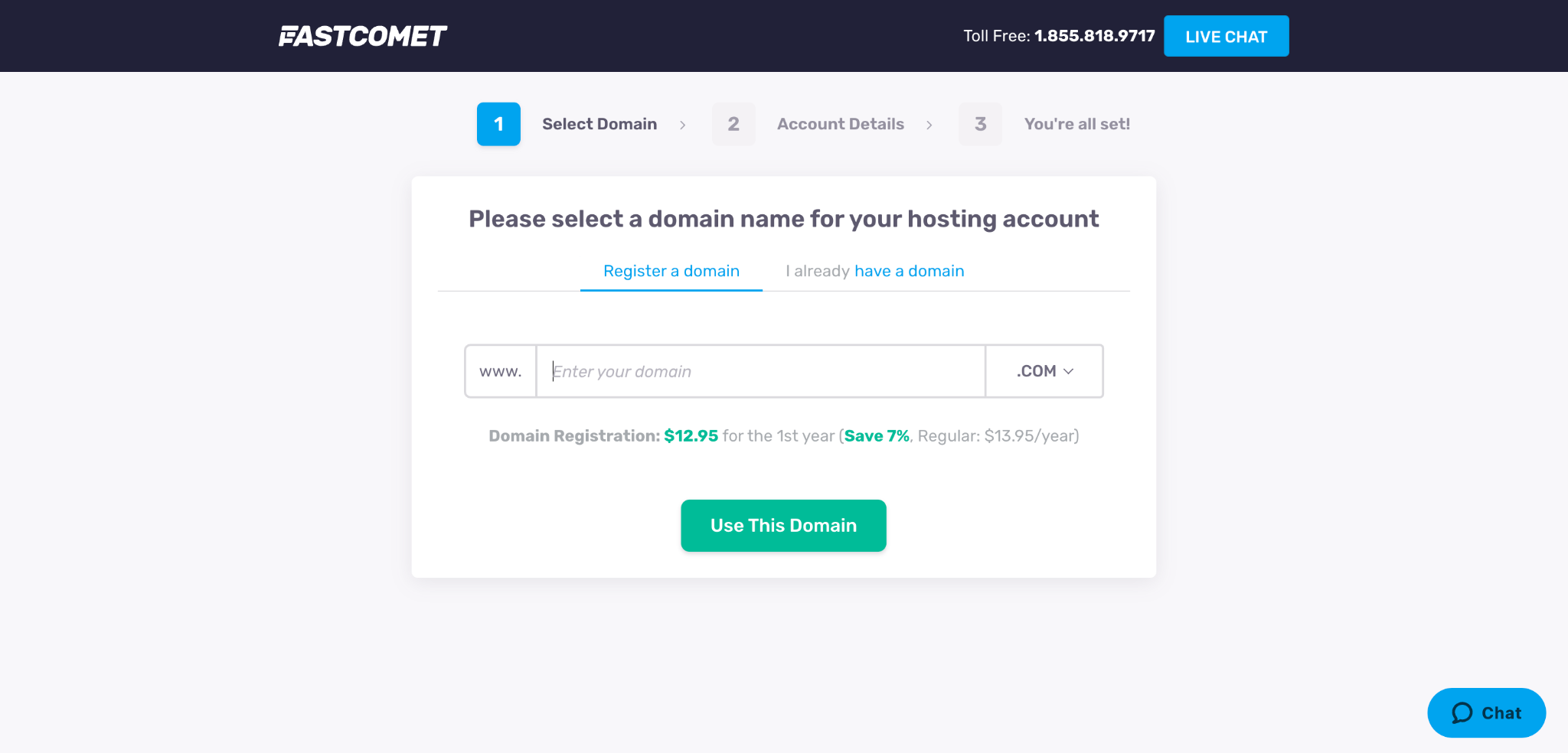
Task: Open the Chat bubble widget
Action: pos(1486,712)
